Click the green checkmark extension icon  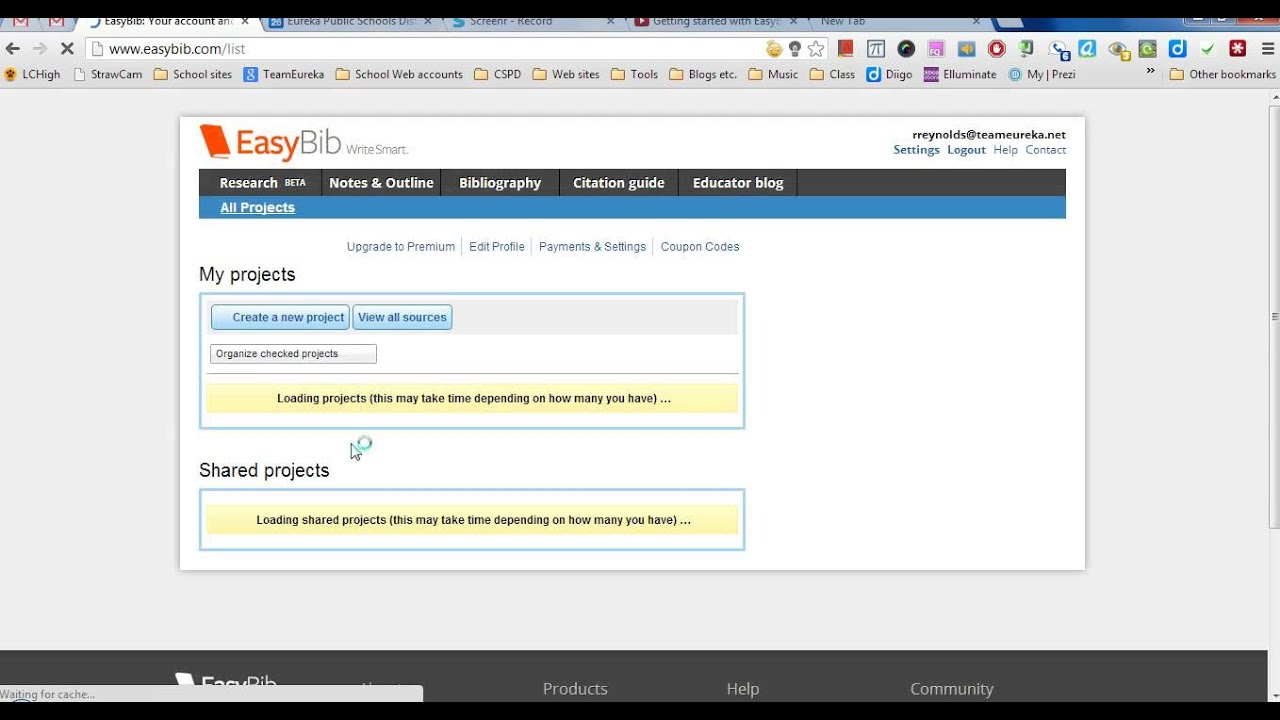click(1208, 48)
